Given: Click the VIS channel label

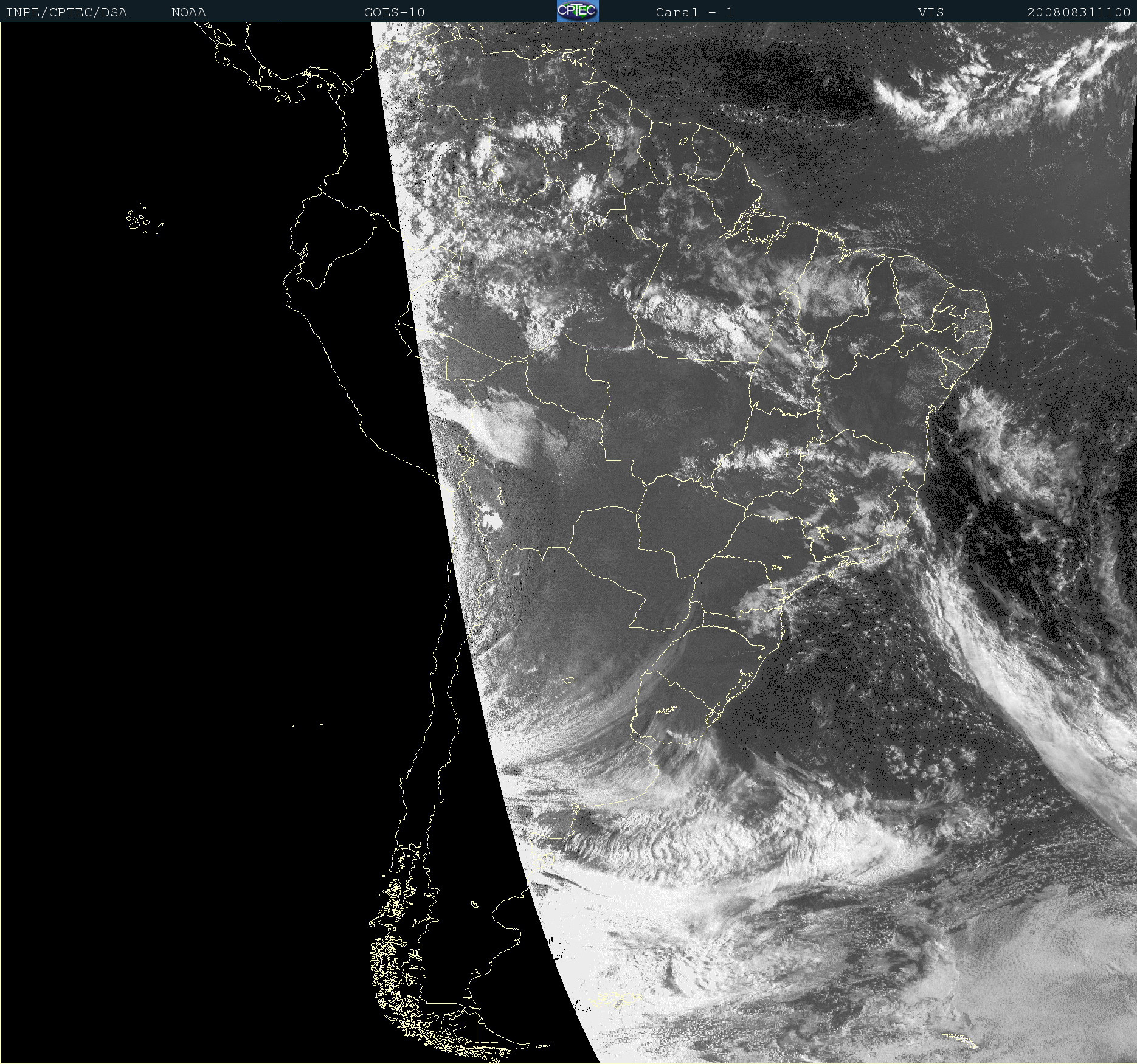Looking at the screenshot, I should [x=931, y=12].
